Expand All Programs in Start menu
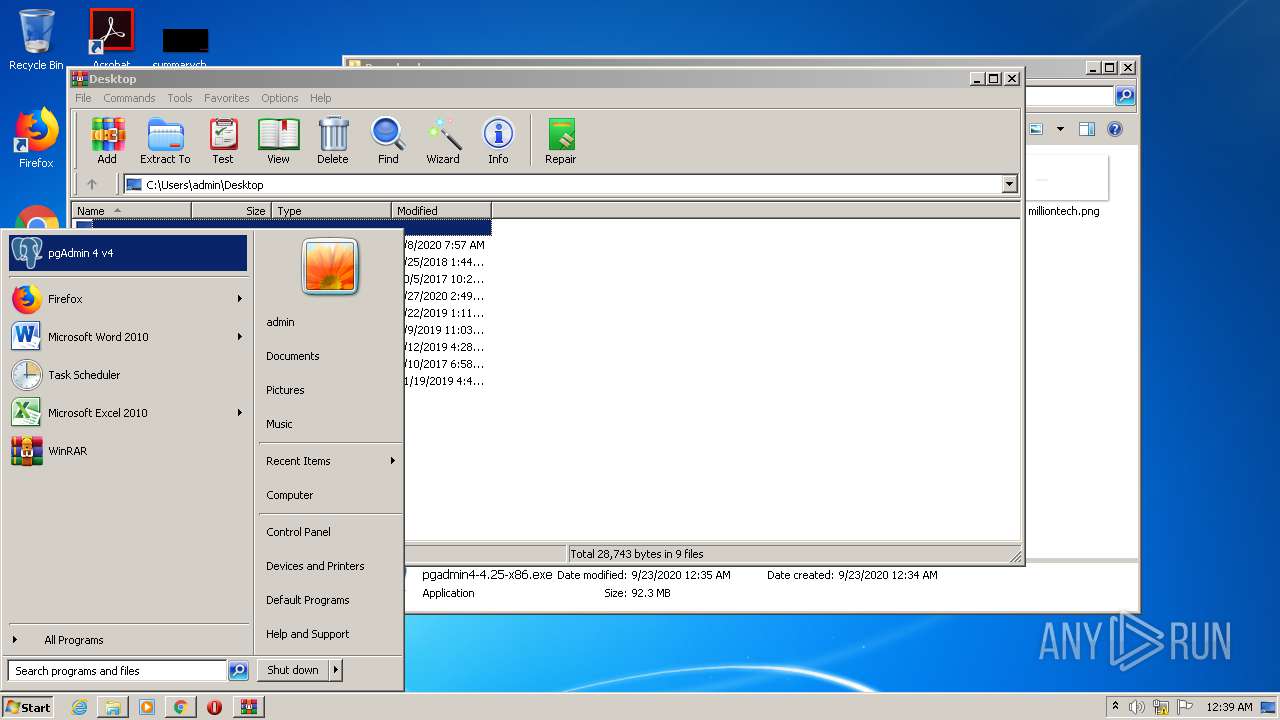Image resolution: width=1280 pixels, height=720 pixels. pyautogui.click(x=73, y=640)
